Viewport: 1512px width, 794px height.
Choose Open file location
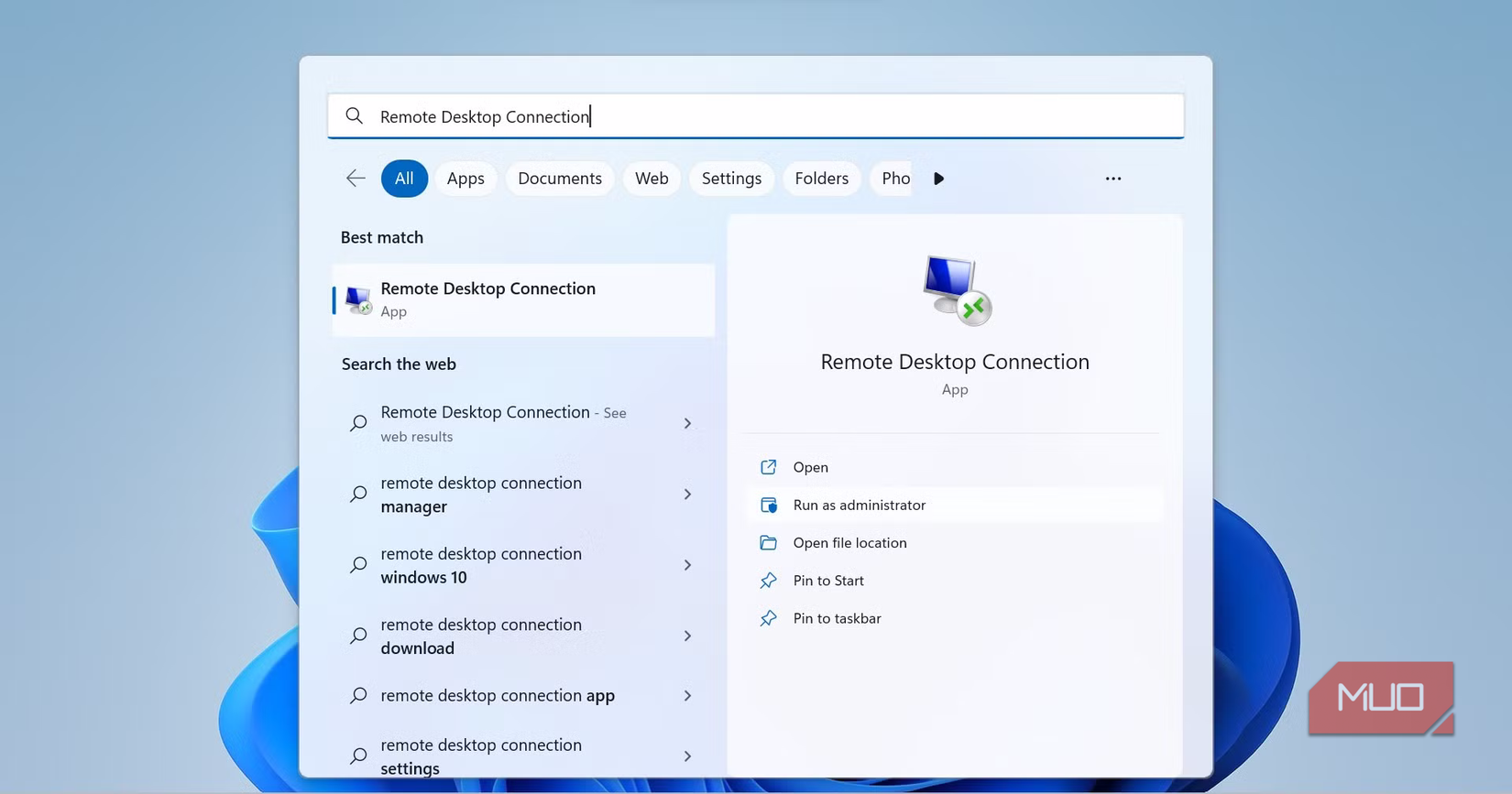click(954, 542)
